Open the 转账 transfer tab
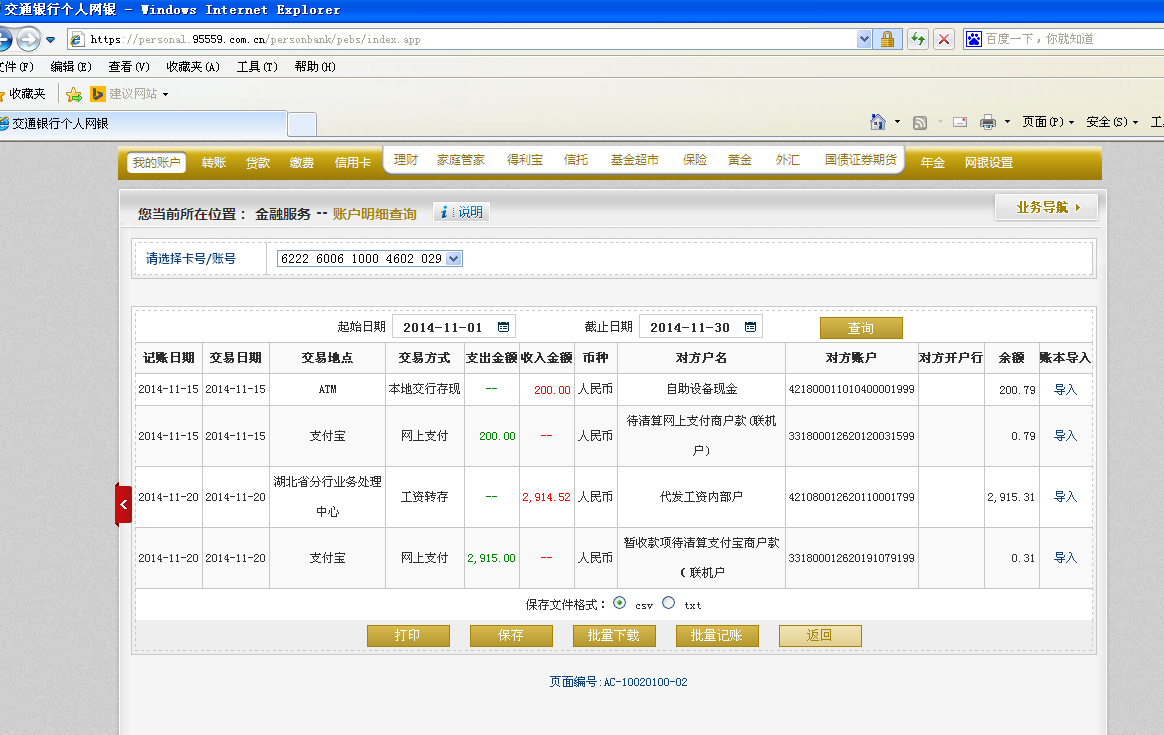 pyautogui.click(x=214, y=163)
